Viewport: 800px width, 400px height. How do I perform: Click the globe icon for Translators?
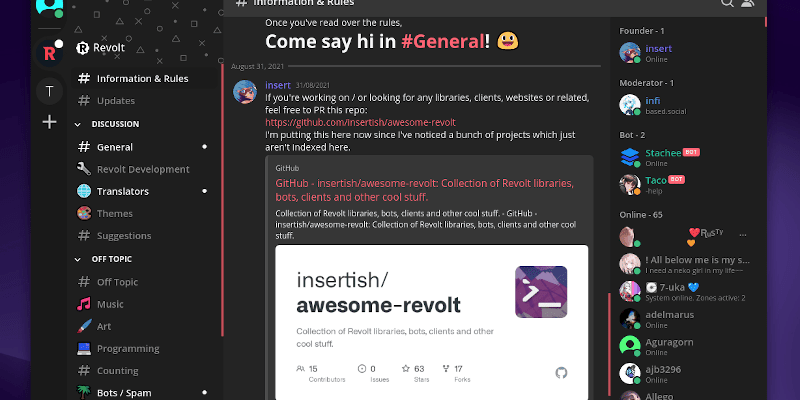pyautogui.click(x=84, y=191)
